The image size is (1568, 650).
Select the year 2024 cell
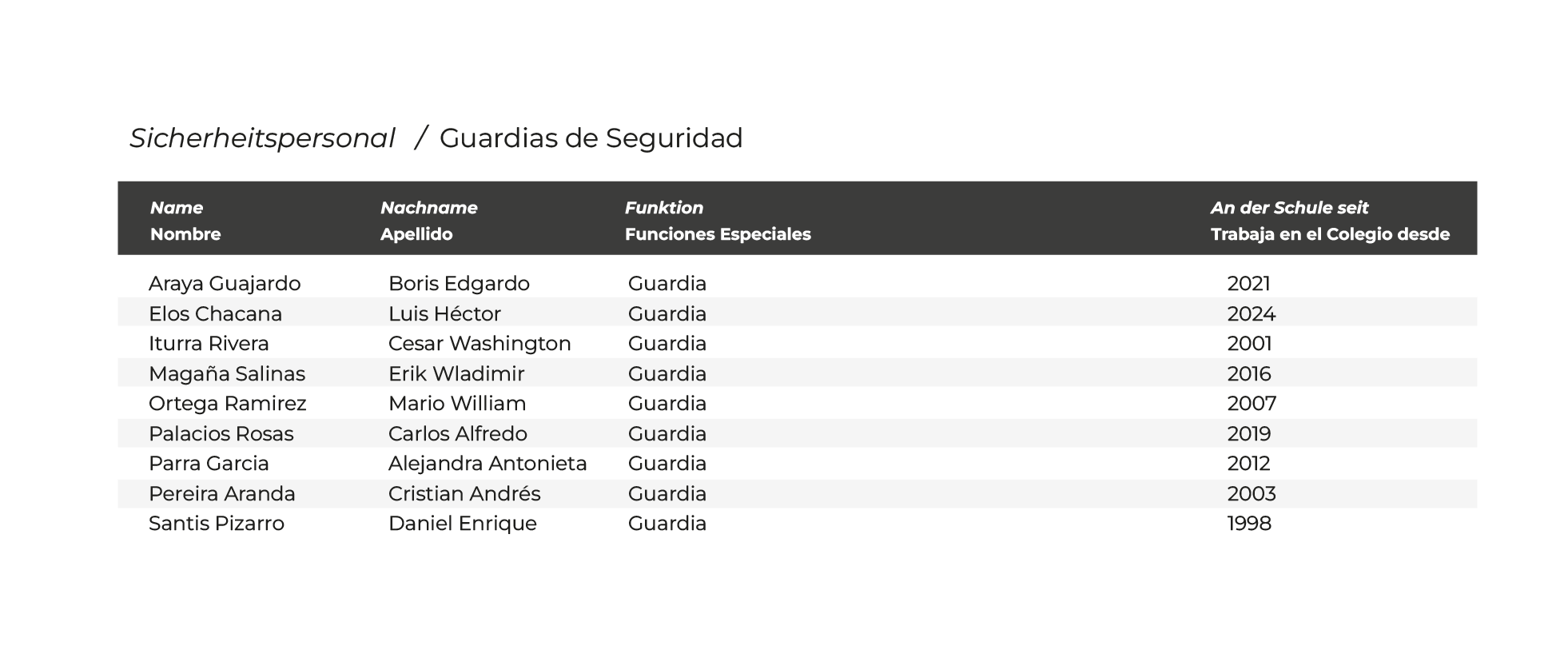pos(1251,313)
